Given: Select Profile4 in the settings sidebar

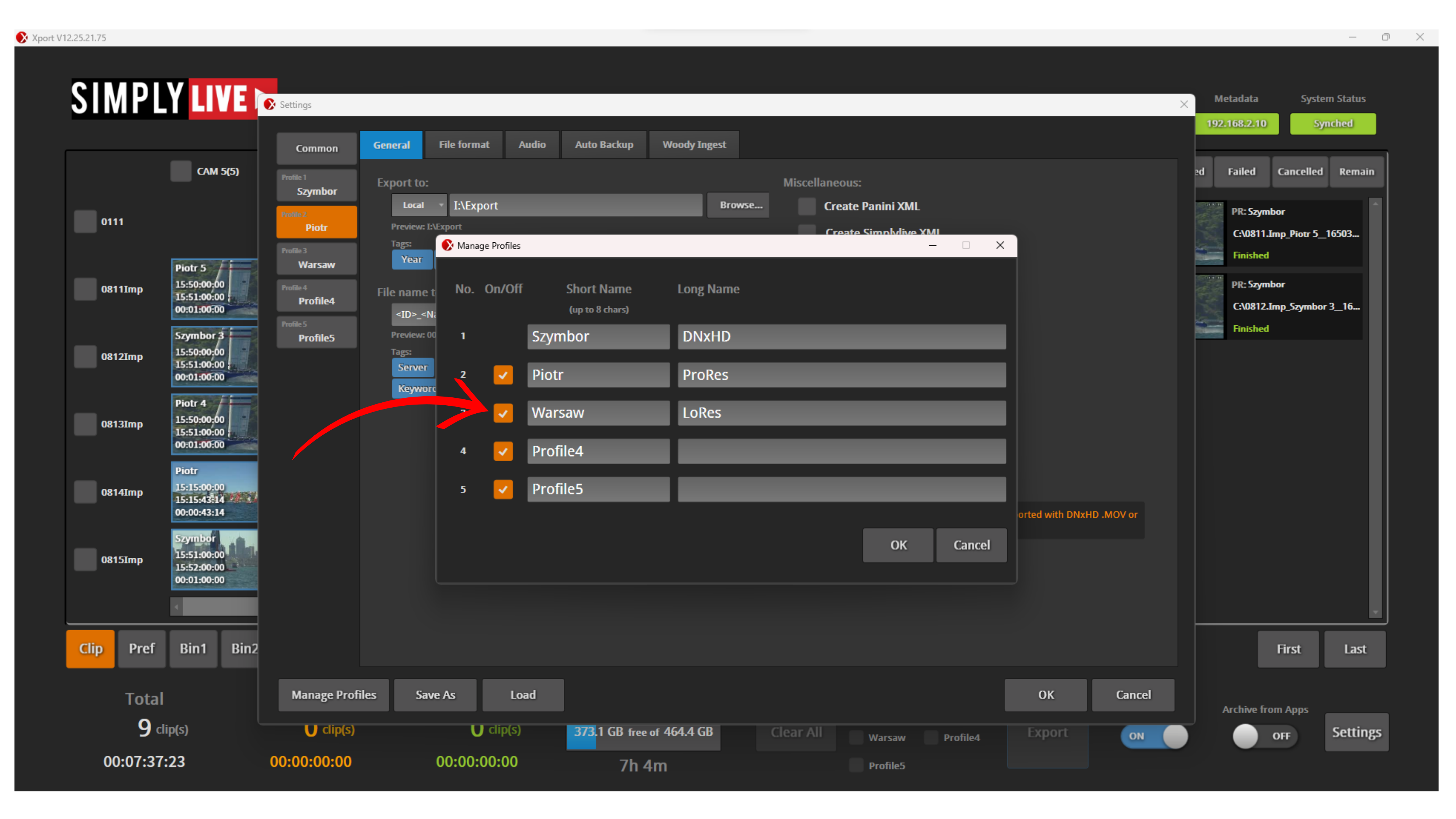Looking at the screenshot, I should 317,296.
